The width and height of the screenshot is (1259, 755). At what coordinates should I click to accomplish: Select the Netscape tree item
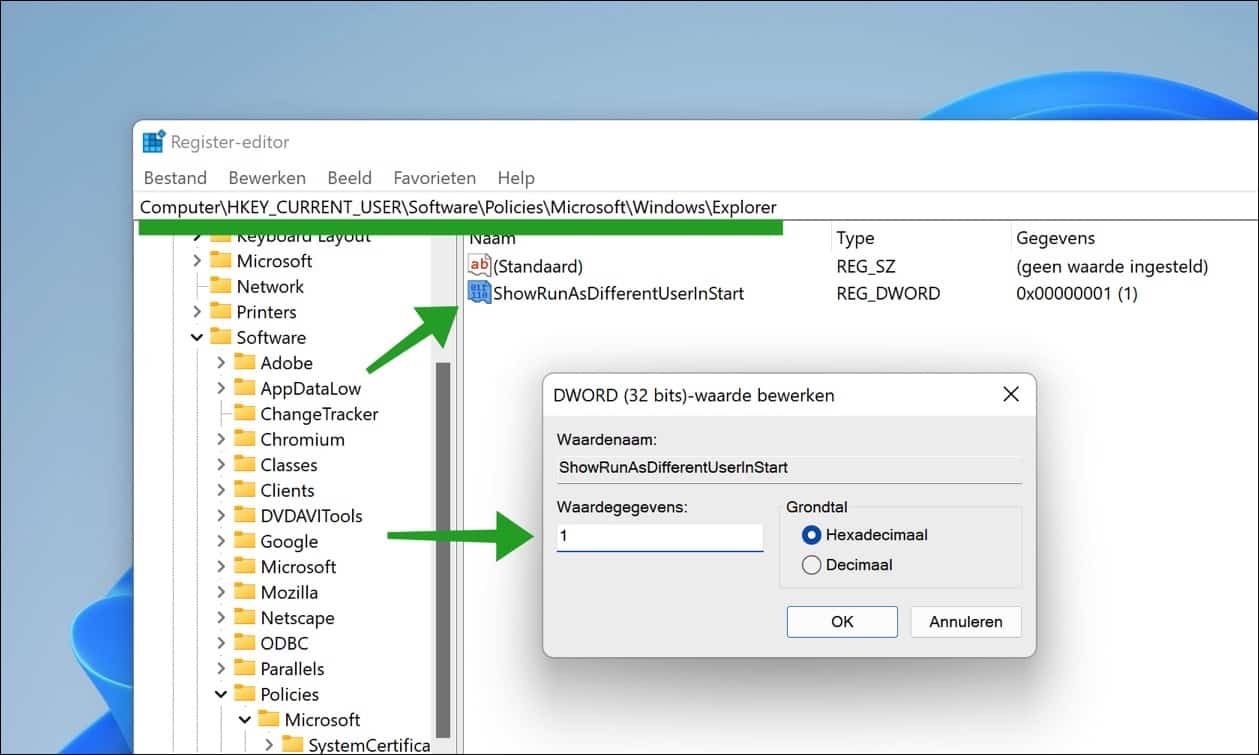click(x=297, y=618)
